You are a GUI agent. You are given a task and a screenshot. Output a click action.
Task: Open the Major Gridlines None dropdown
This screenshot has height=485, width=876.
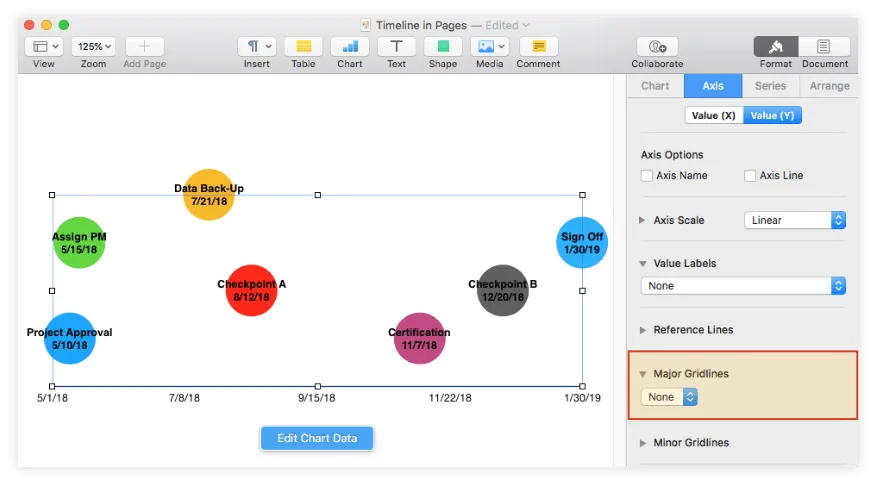[x=669, y=397]
